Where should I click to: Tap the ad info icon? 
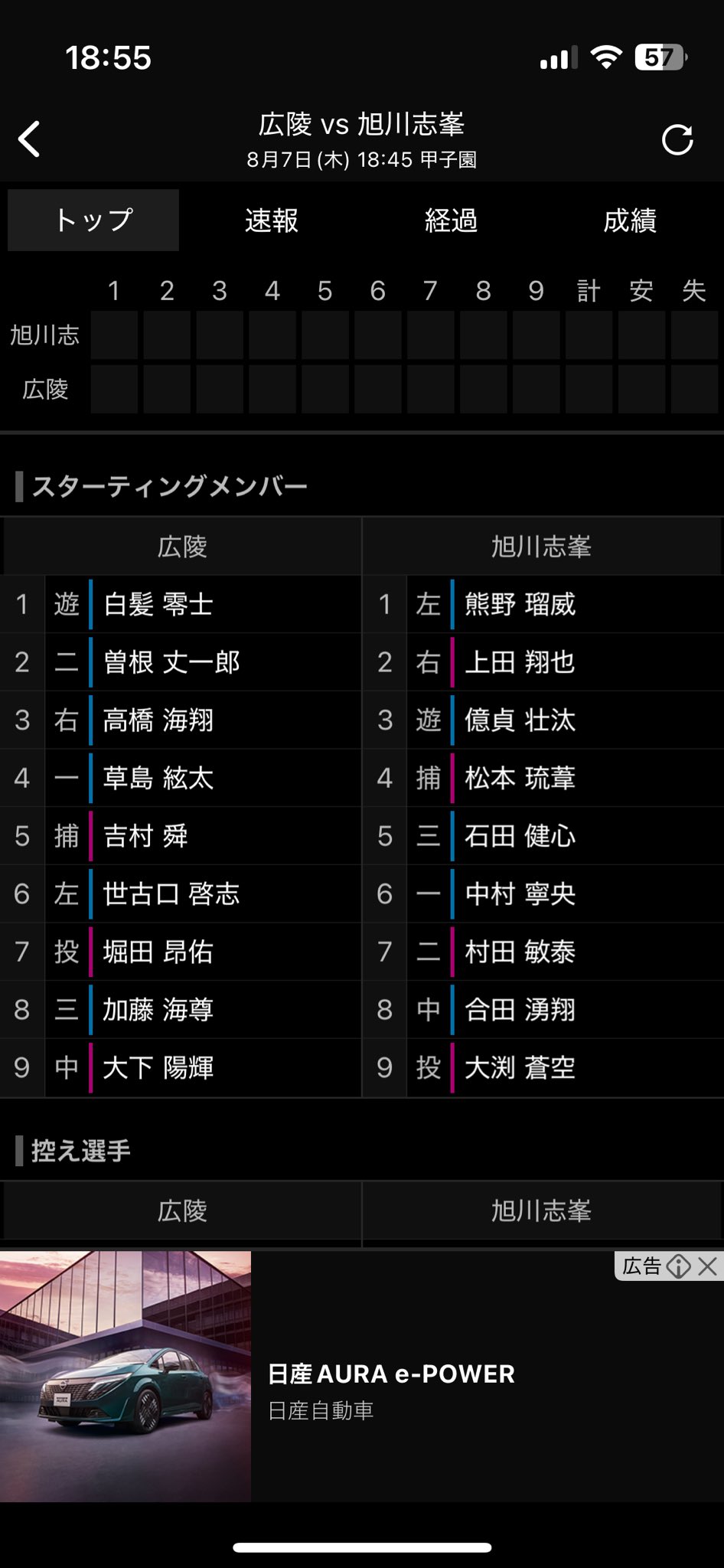(679, 1266)
